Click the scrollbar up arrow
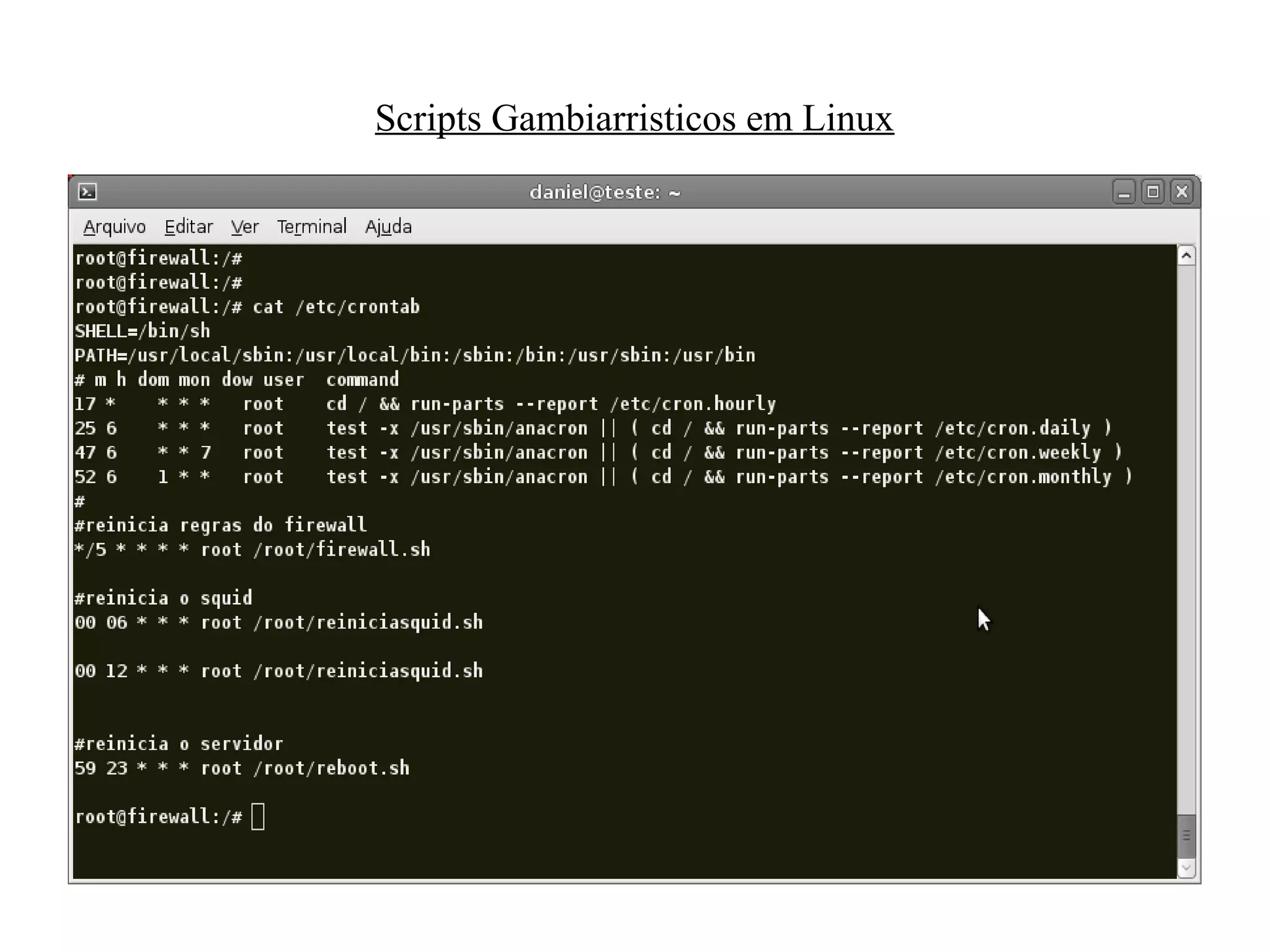1270x952 pixels. 1186,256
